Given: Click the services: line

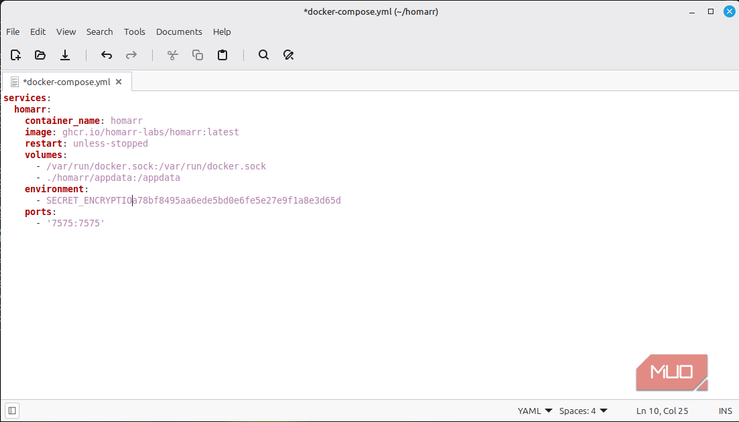Looking at the screenshot, I should (x=27, y=98).
